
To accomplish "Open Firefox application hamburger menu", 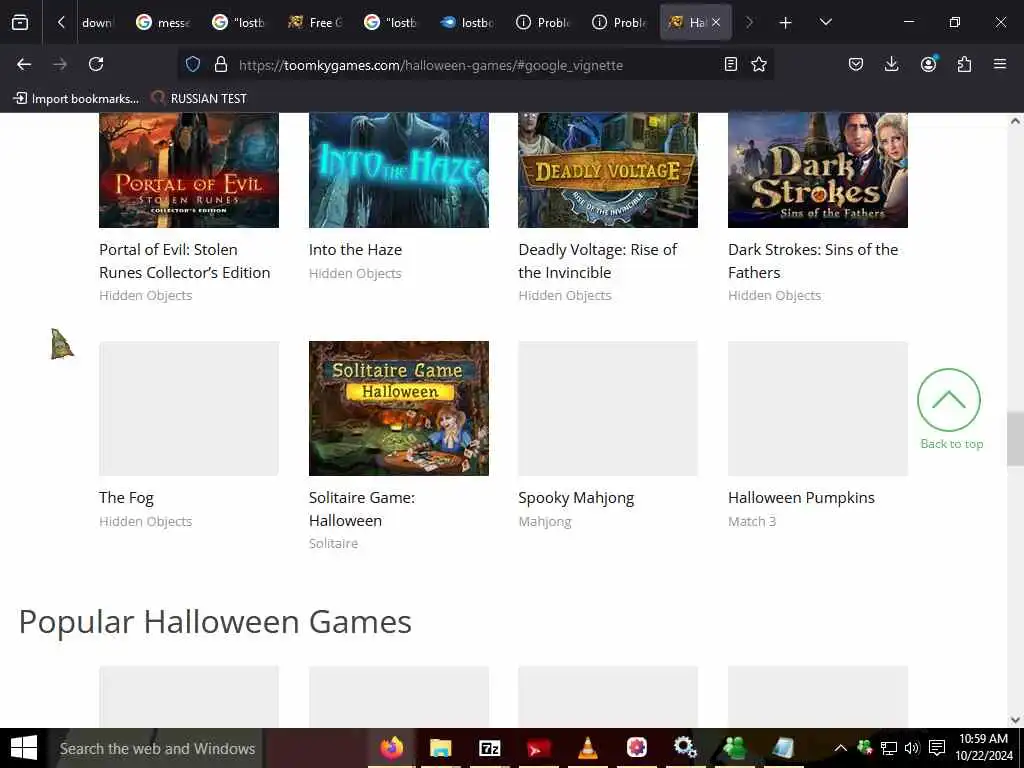I will tap(1000, 64).
